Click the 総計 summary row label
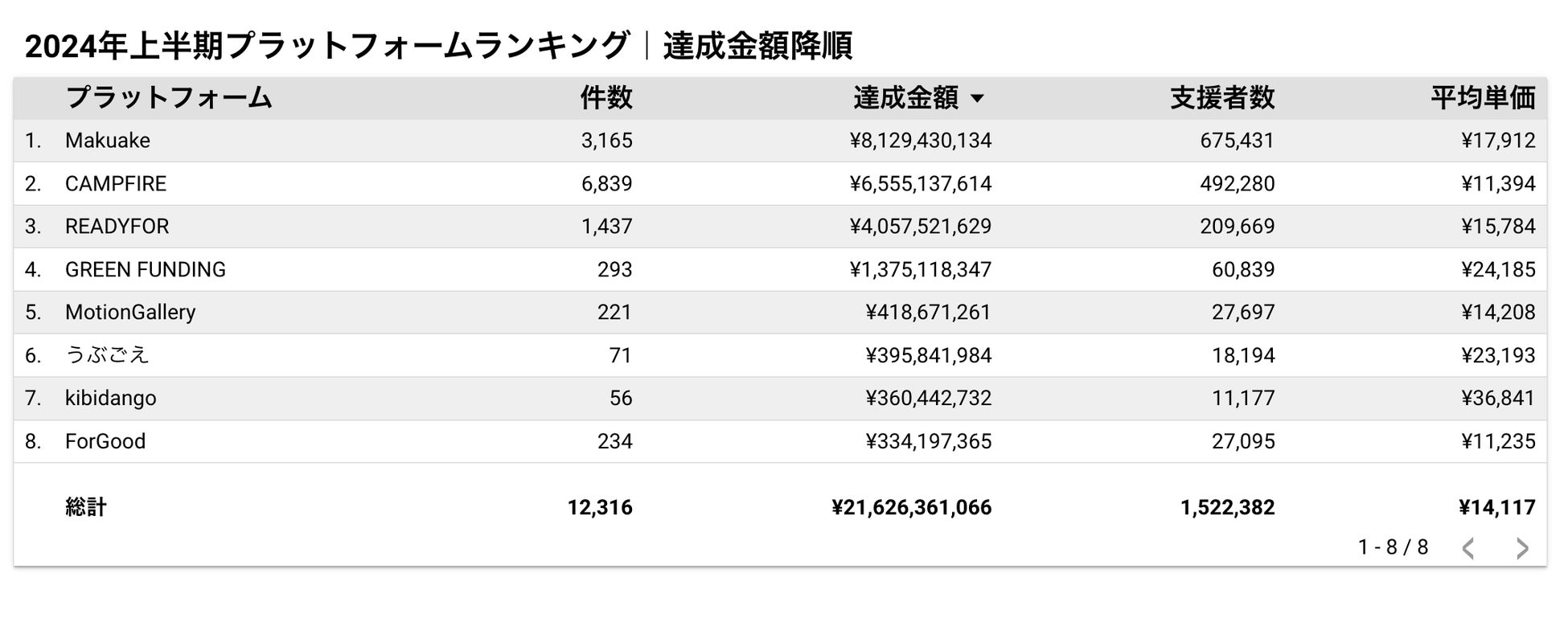Viewport: 1568px width, 618px height. pyautogui.click(x=86, y=507)
